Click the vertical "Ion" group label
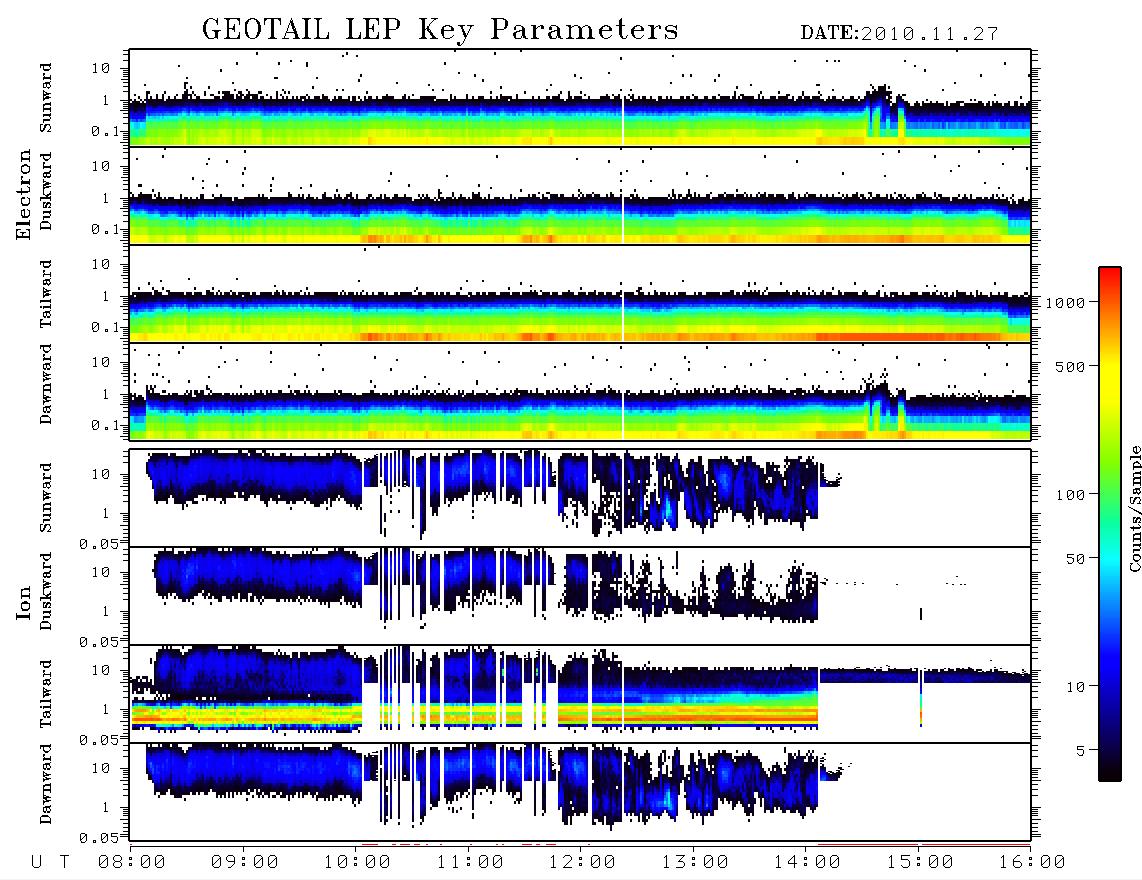The height and width of the screenshot is (880, 1142). (23, 603)
